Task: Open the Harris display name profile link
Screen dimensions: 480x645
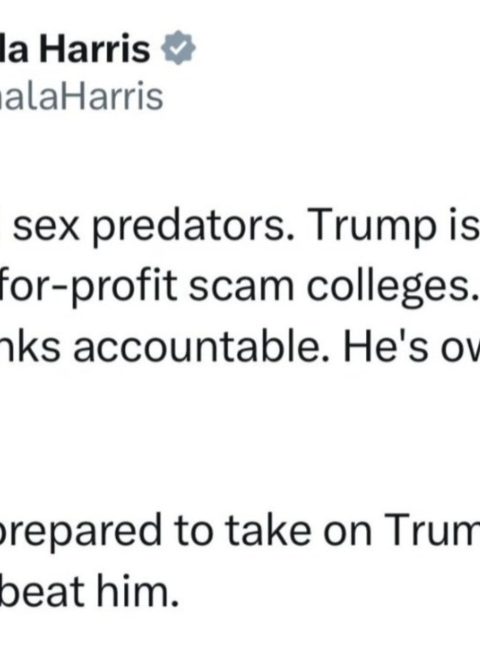Action: 75,49
